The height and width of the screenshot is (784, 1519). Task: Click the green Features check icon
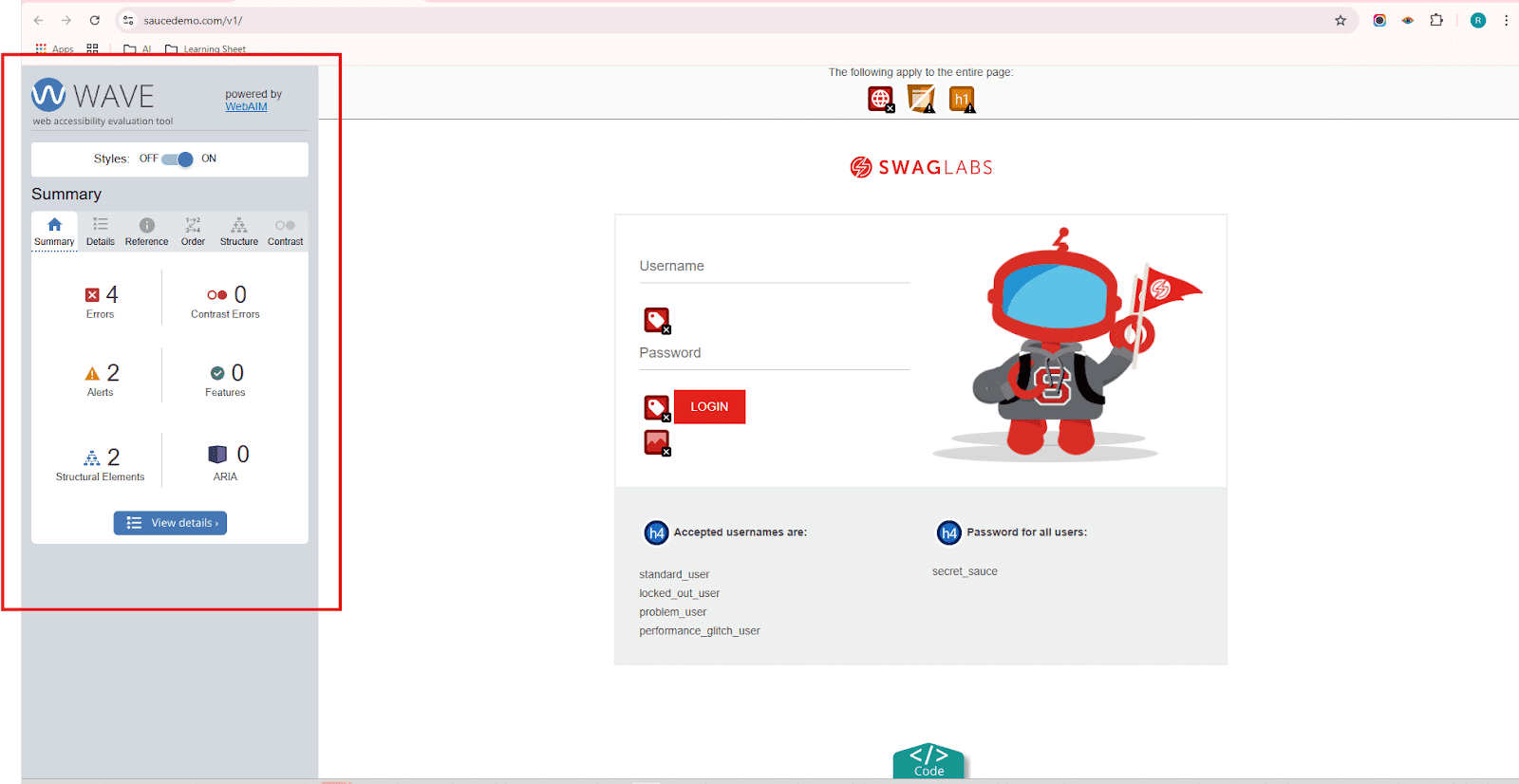tap(217, 373)
